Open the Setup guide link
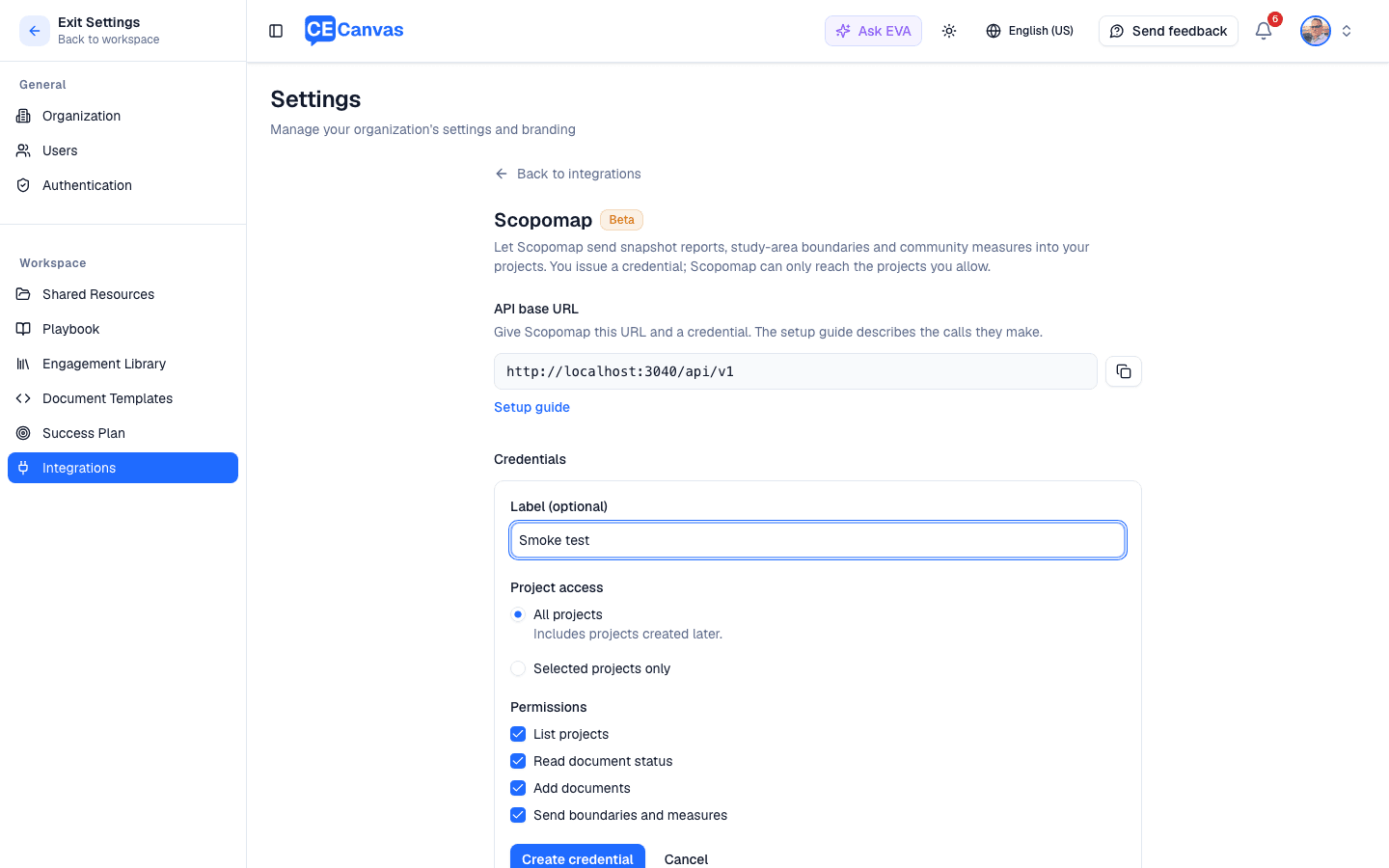The width and height of the screenshot is (1389, 868). click(x=531, y=407)
